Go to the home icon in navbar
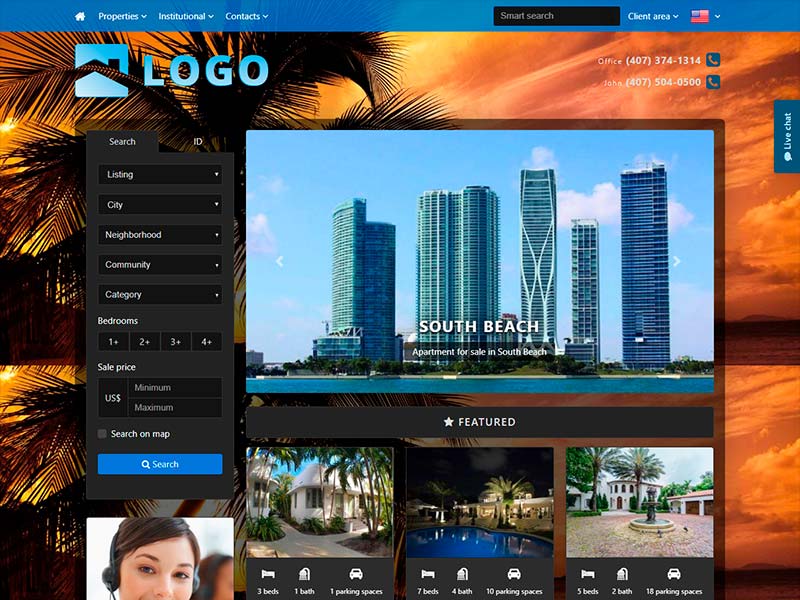This screenshot has height=600, width=800. click(x=80, y=16)
